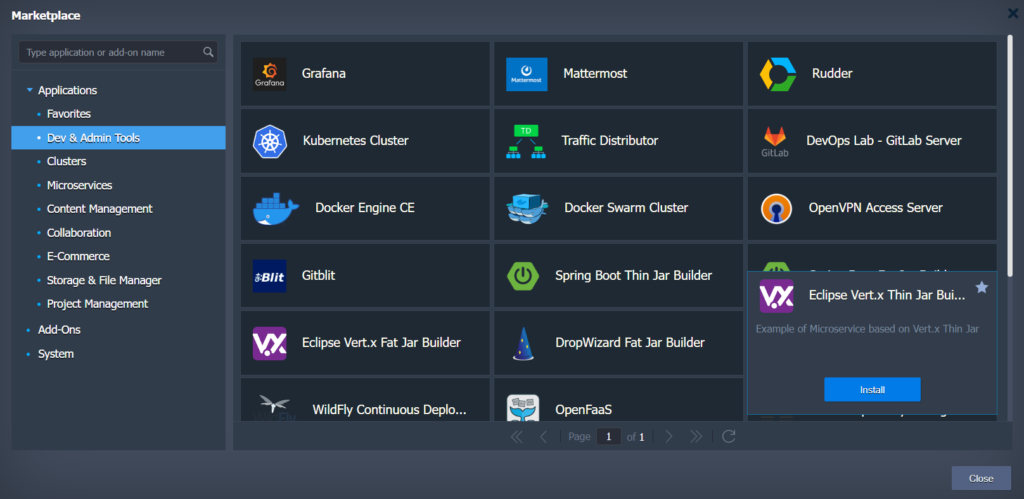Click the Docker Swarm Cluster icon
Screen dimensions: 1024x499
[x=527, y=208]
